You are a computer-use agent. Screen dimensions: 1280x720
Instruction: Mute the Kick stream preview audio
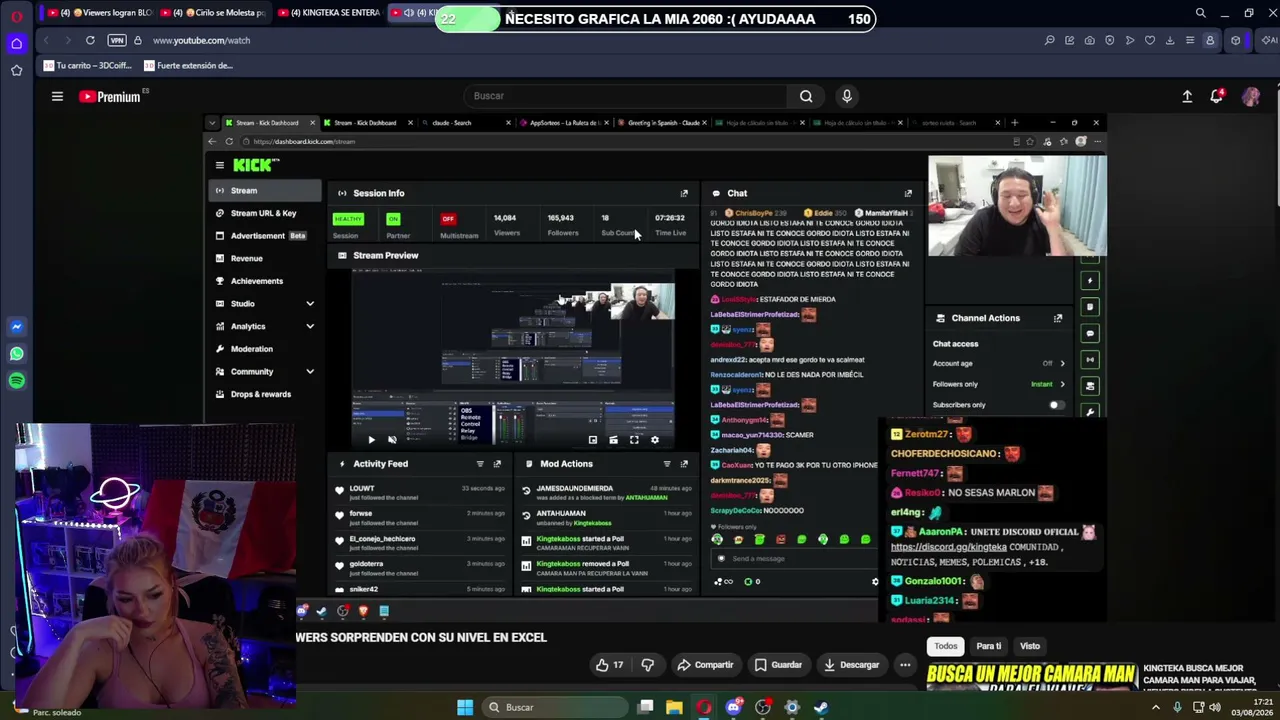click(x=392, y=440)
